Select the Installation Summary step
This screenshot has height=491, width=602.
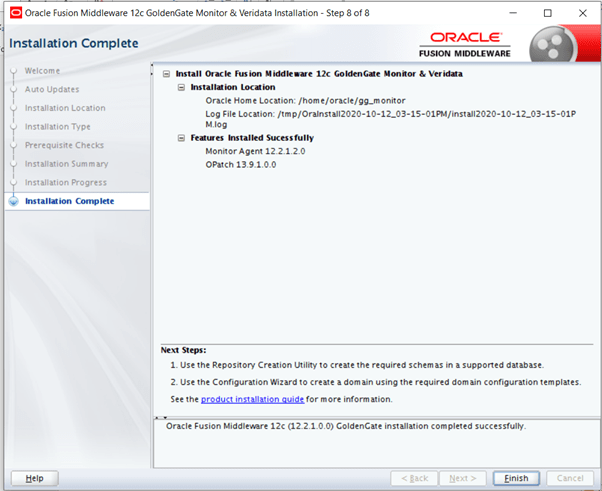66,164
